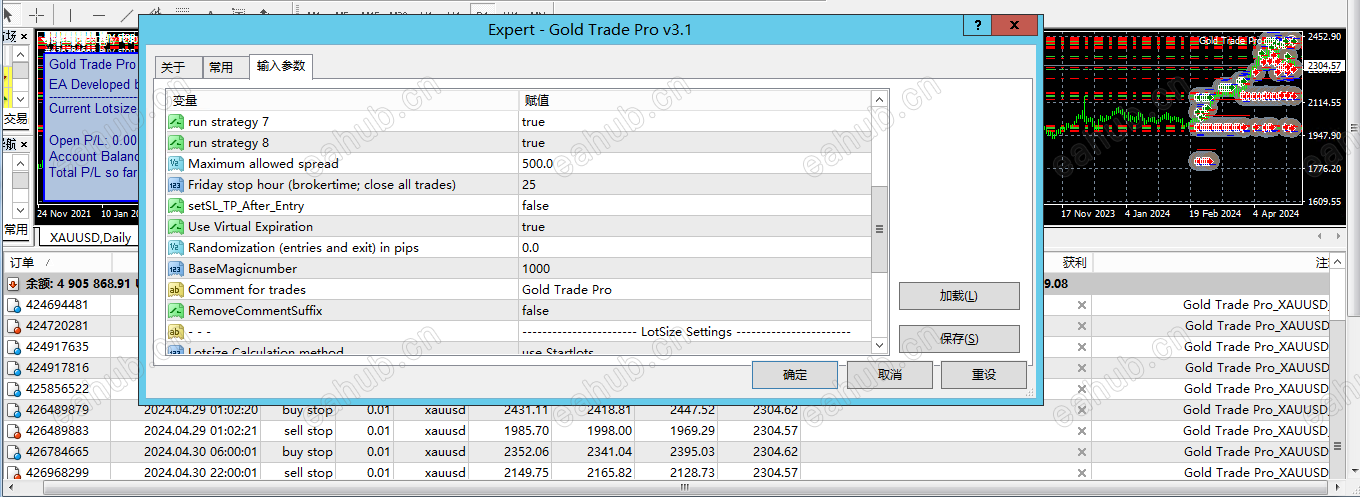The image size is (1360, 497).
Task: Open the 交易 tab in the left panel
Action: coord(15,118)
